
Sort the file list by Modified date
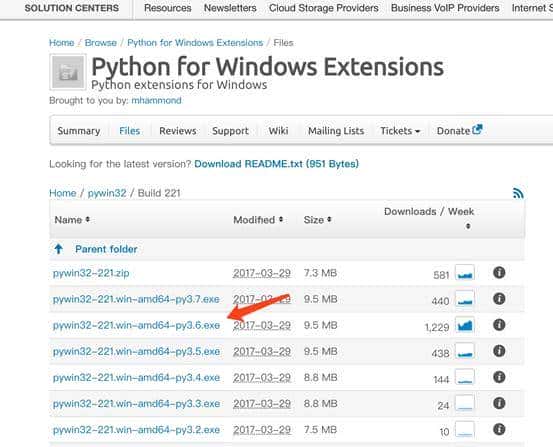click(x=258, y=220)
